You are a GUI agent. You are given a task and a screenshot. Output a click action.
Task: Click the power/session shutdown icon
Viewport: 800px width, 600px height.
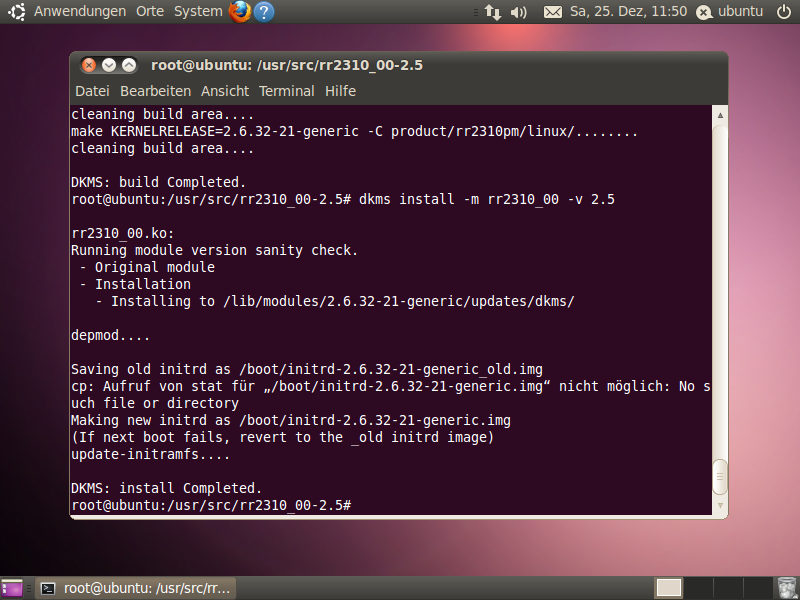(783, 12)
